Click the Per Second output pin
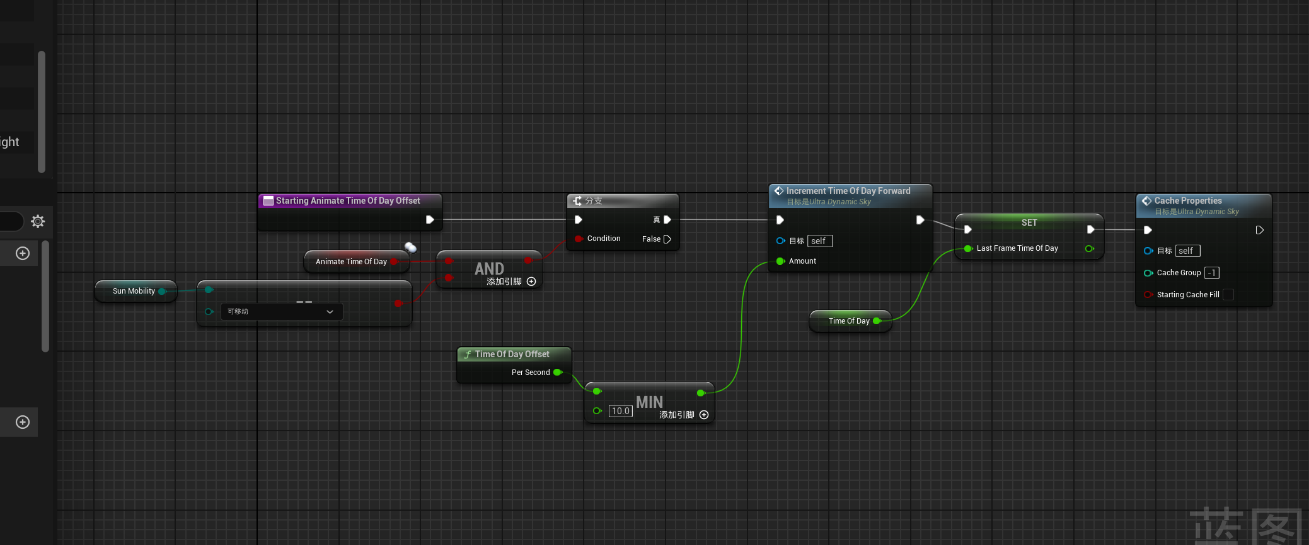This screenshot has height=545, width=1309. pos(558,372)
